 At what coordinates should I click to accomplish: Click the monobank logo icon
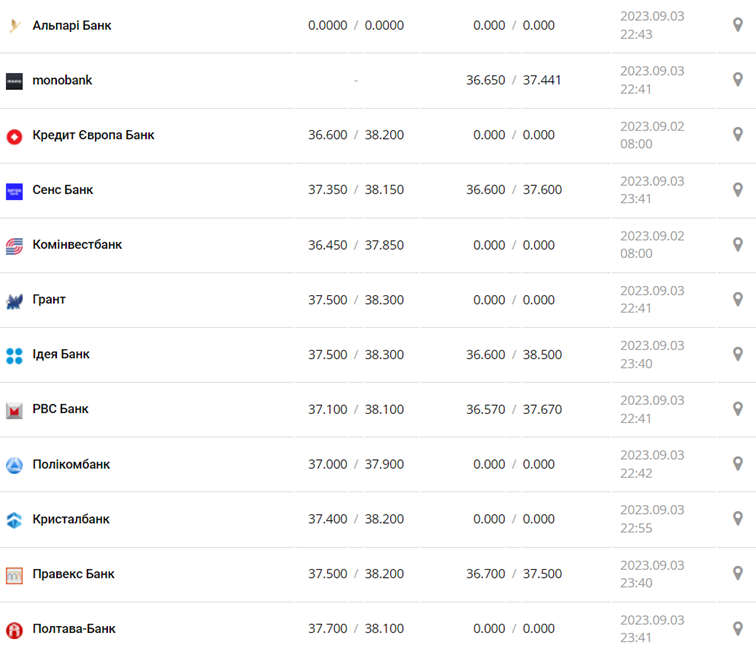[x=14, y=81]
